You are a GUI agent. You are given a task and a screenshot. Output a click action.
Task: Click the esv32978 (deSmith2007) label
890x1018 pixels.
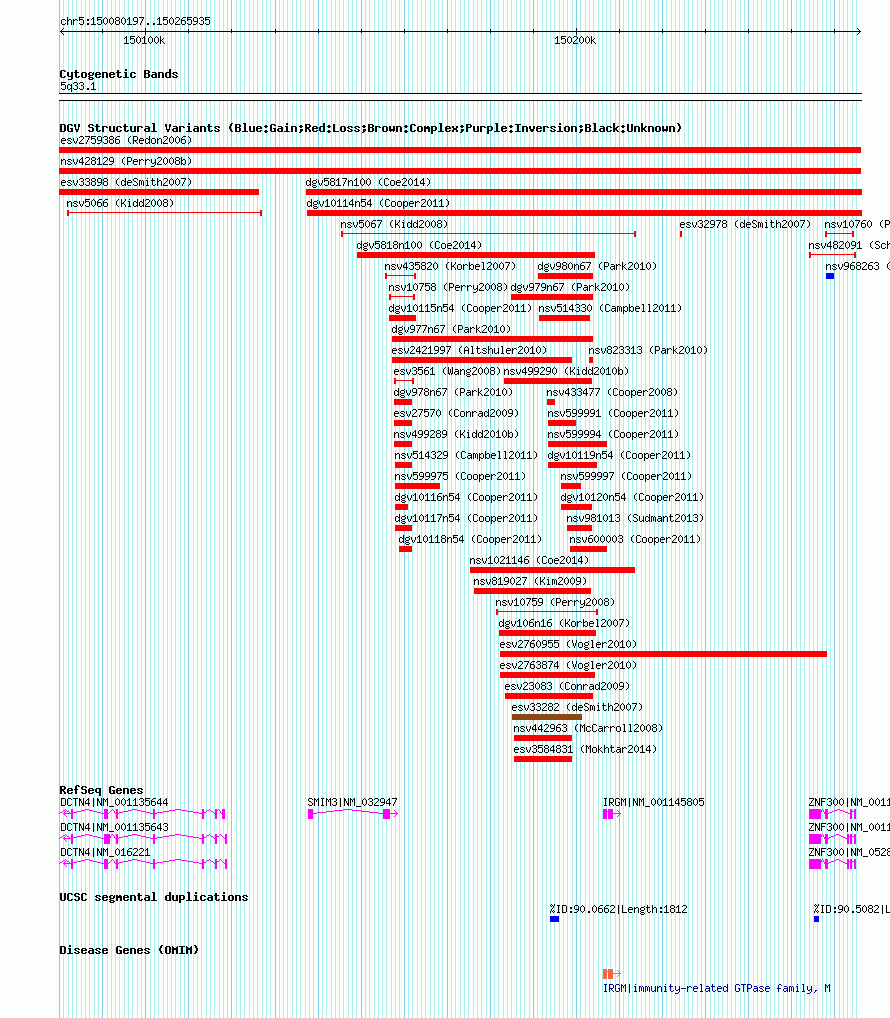pyautogui.click(x=745, y=224)
